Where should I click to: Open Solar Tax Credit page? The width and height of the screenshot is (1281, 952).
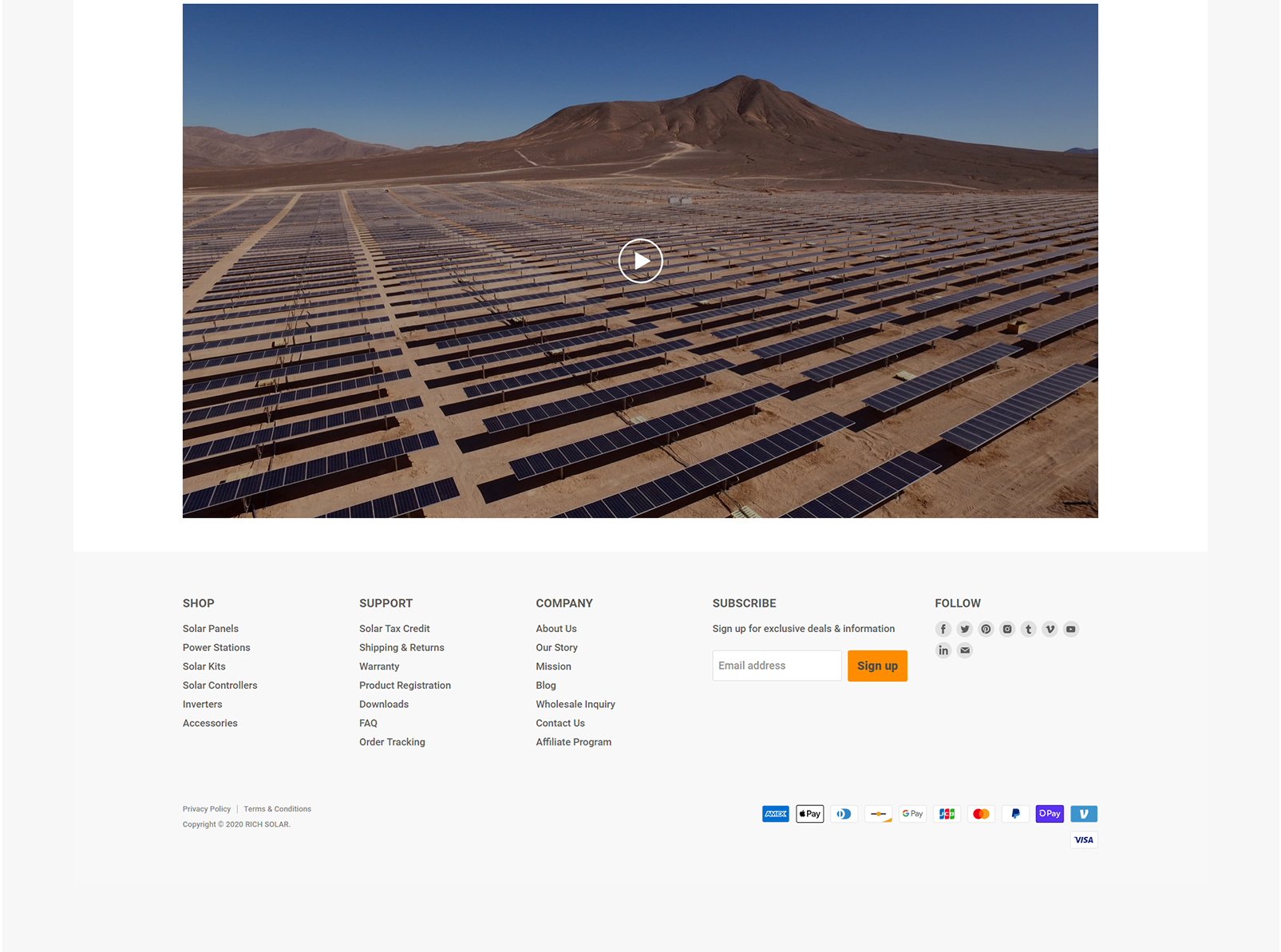pos(394,629)
